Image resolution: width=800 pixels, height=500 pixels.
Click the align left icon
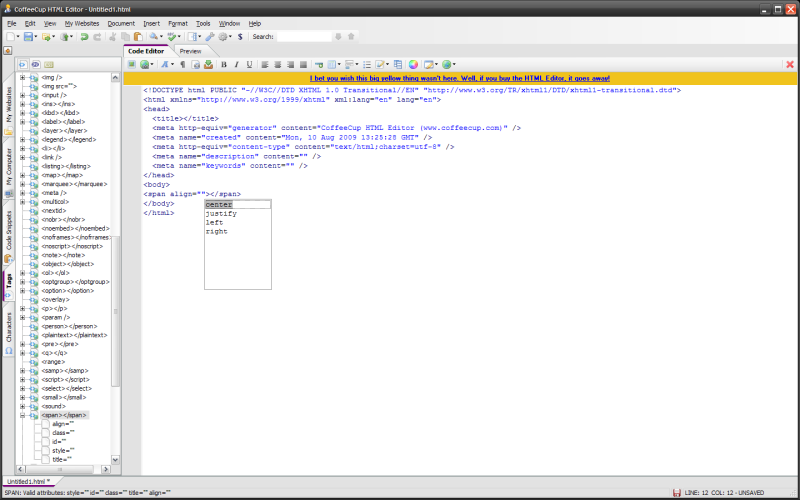click(265, 64)
